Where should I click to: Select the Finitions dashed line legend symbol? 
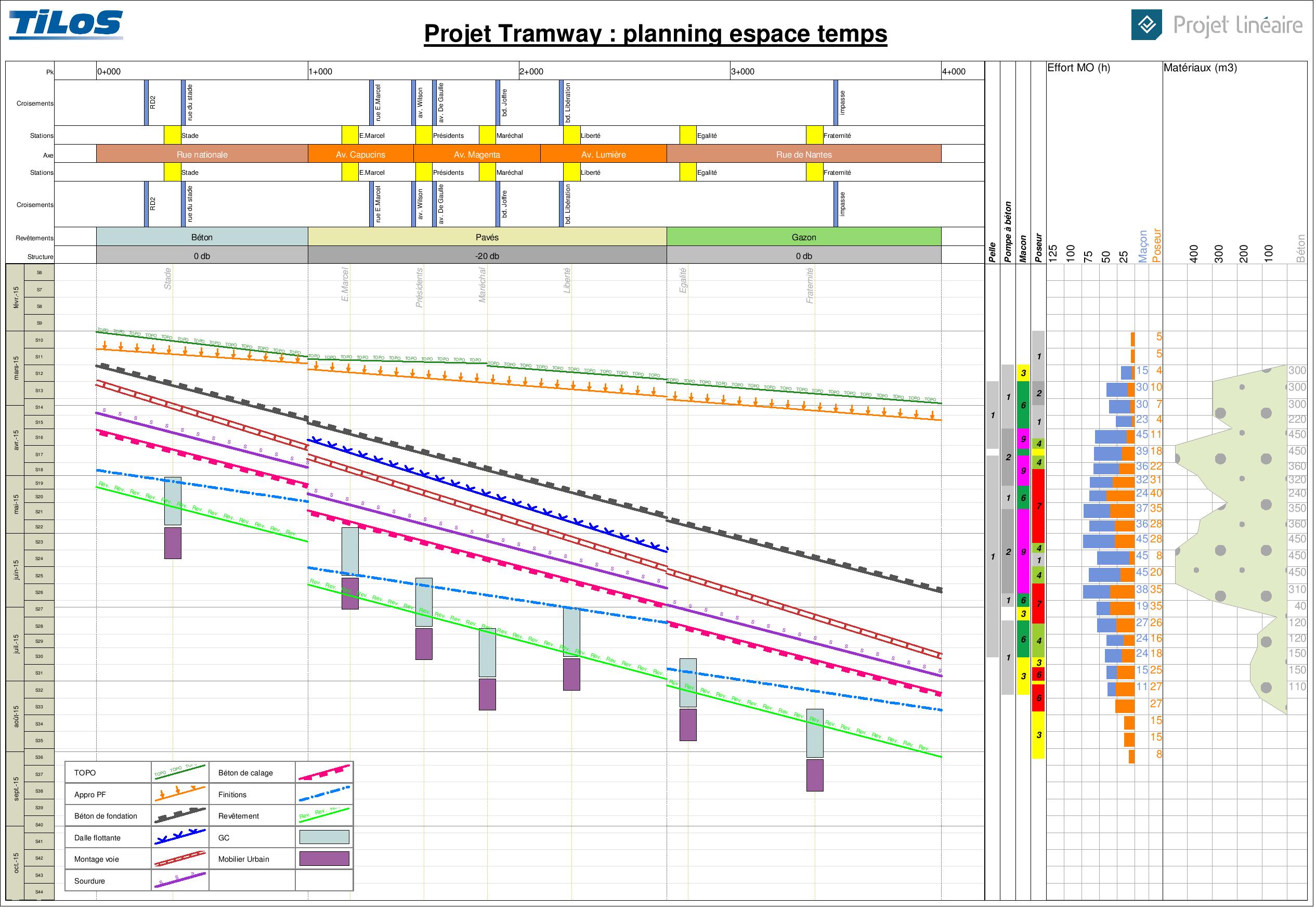[324, 794]
